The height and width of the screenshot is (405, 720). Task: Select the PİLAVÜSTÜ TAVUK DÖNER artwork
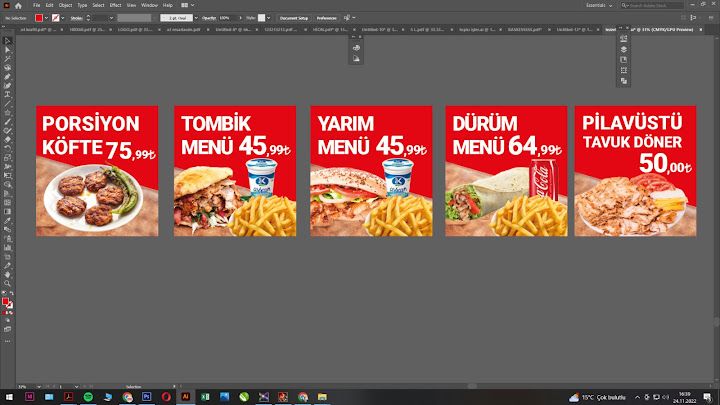point(635,171)
